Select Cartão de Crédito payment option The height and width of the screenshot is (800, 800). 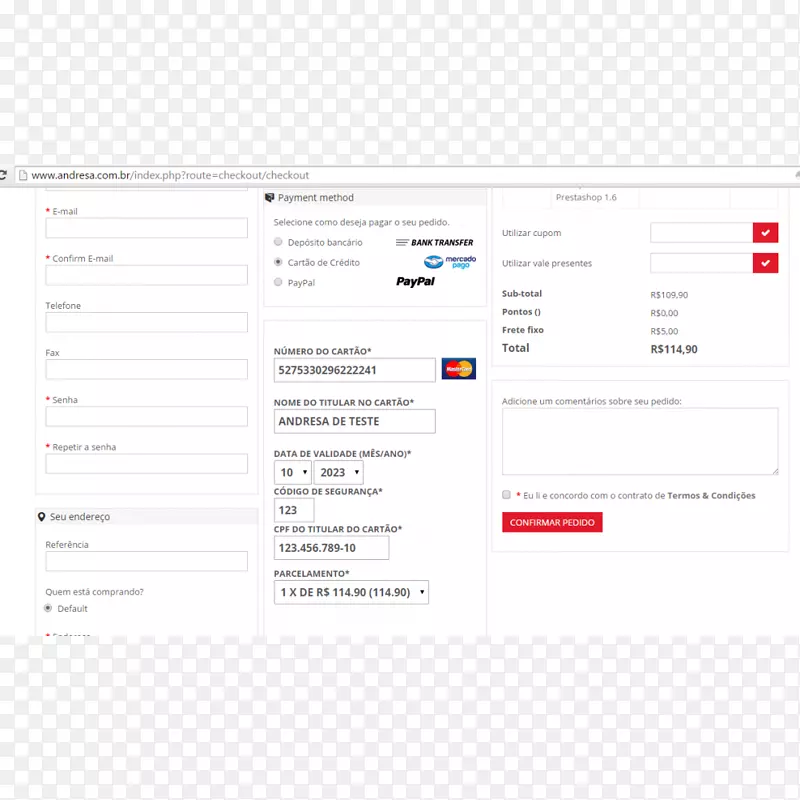[278, 262]
